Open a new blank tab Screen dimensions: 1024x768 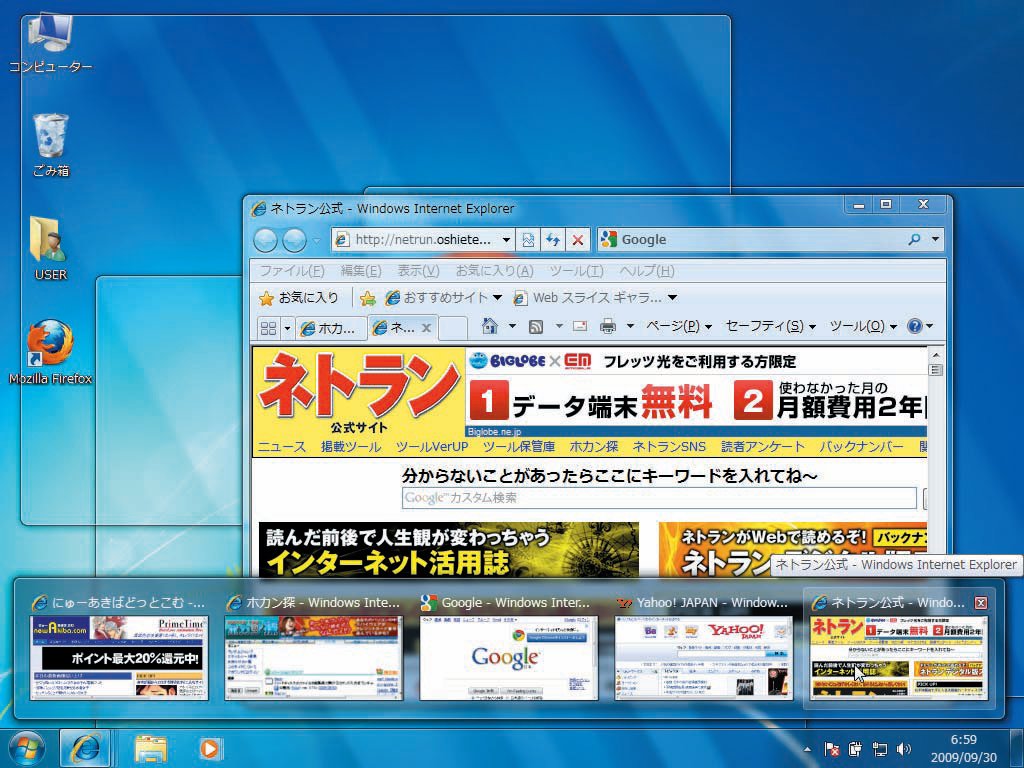click(453, 328)
